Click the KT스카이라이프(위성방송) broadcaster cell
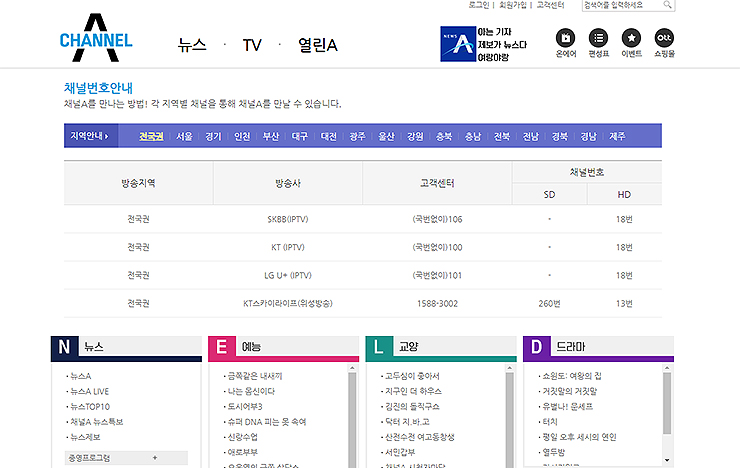The image size is (740, 468). (288, 303)
